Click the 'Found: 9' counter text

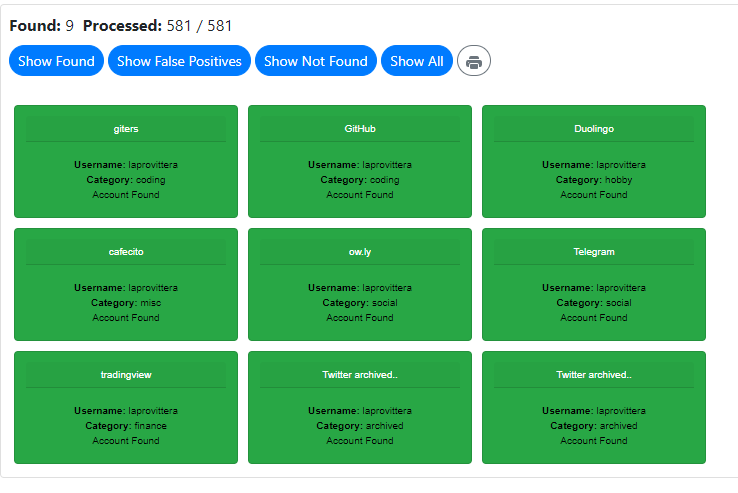41,25
